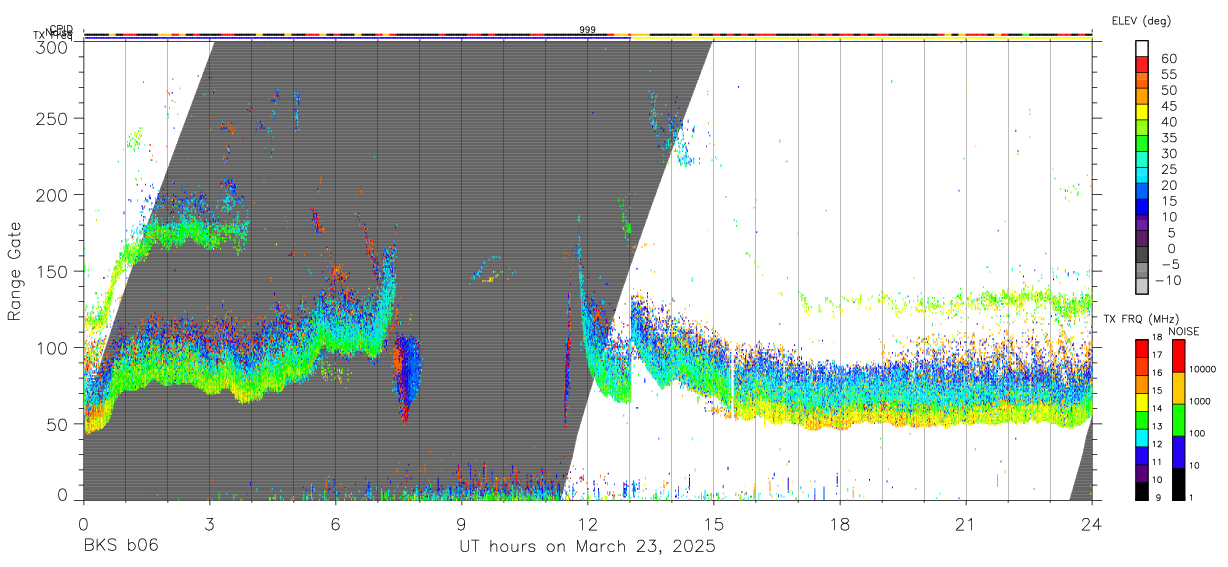Viewport: 1228px width, 567px height.
Task: Click the '45' tick on ELEV color bar
Action: pyautogui.click(x=1168, y=106)
